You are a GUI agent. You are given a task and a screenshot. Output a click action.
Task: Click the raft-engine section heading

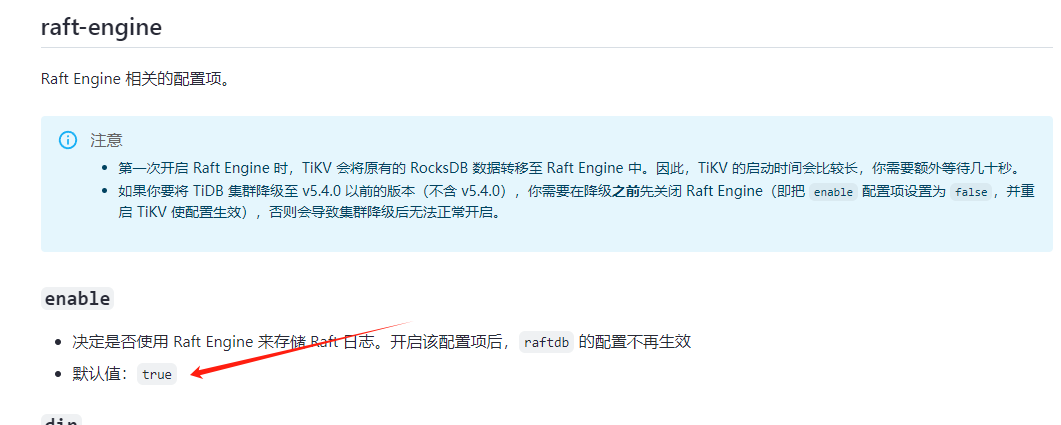point(101,28)
